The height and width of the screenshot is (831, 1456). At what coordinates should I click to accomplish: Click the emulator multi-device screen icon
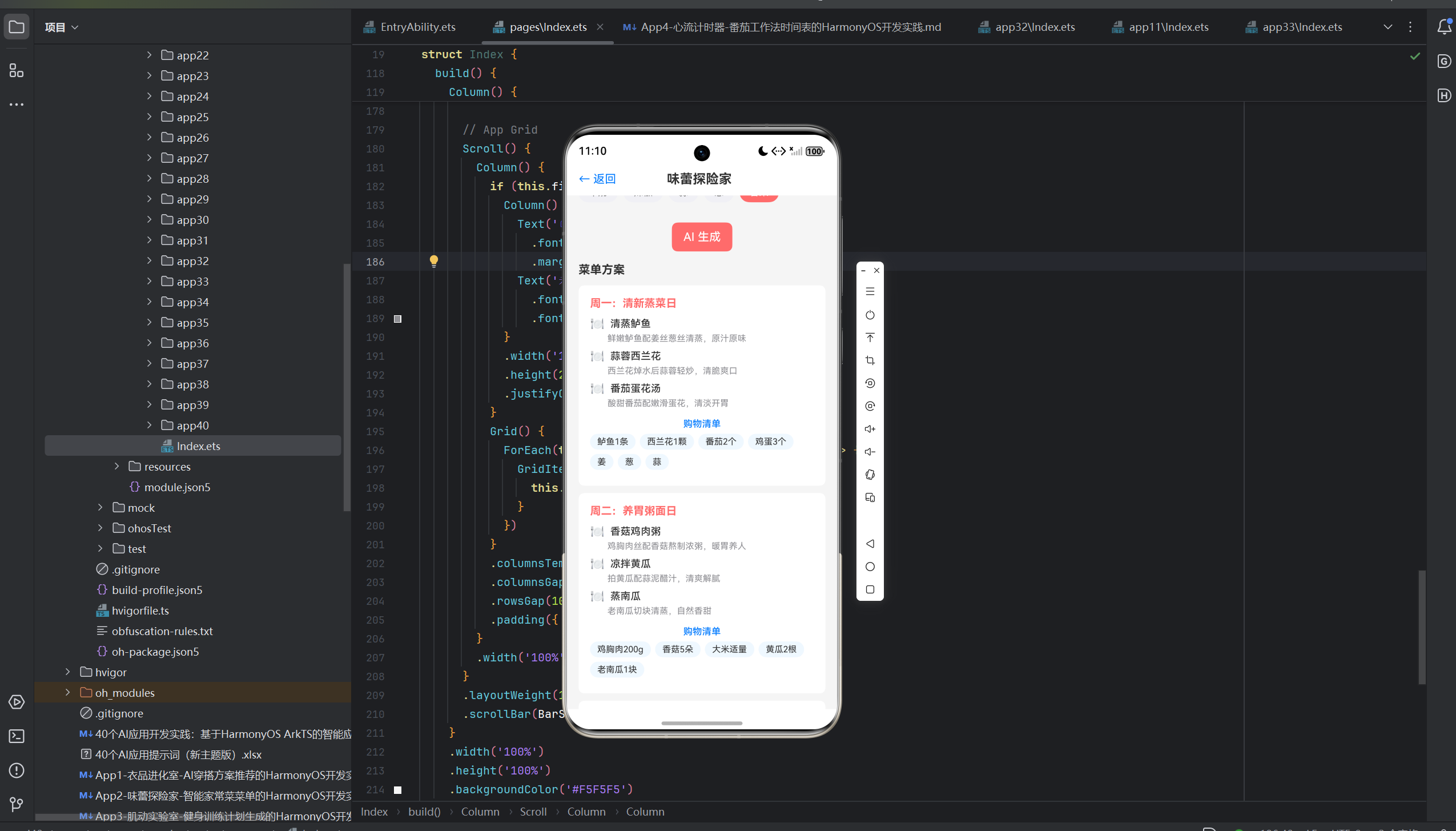click(x=870, y=497)
